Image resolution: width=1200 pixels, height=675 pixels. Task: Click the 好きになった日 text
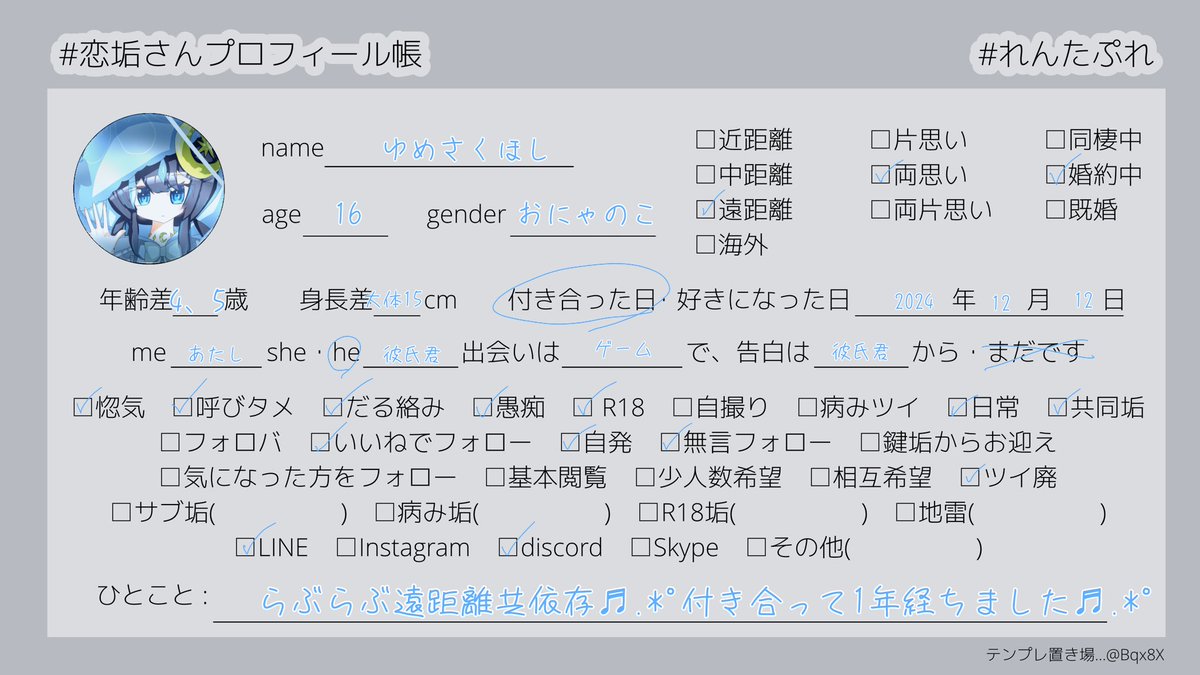point(763,299)
